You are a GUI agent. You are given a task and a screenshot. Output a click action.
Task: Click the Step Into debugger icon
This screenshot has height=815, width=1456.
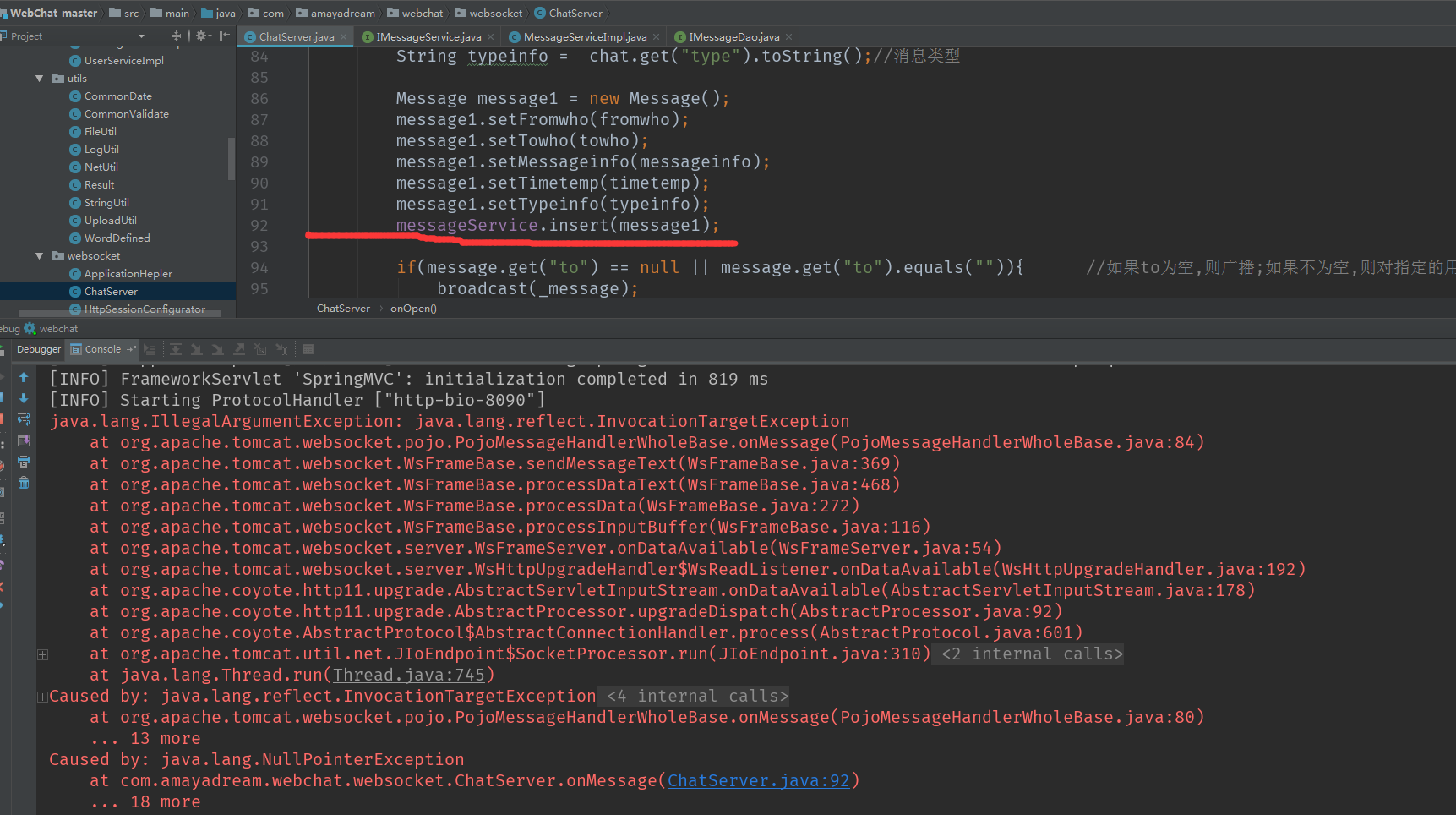point(196,349)
